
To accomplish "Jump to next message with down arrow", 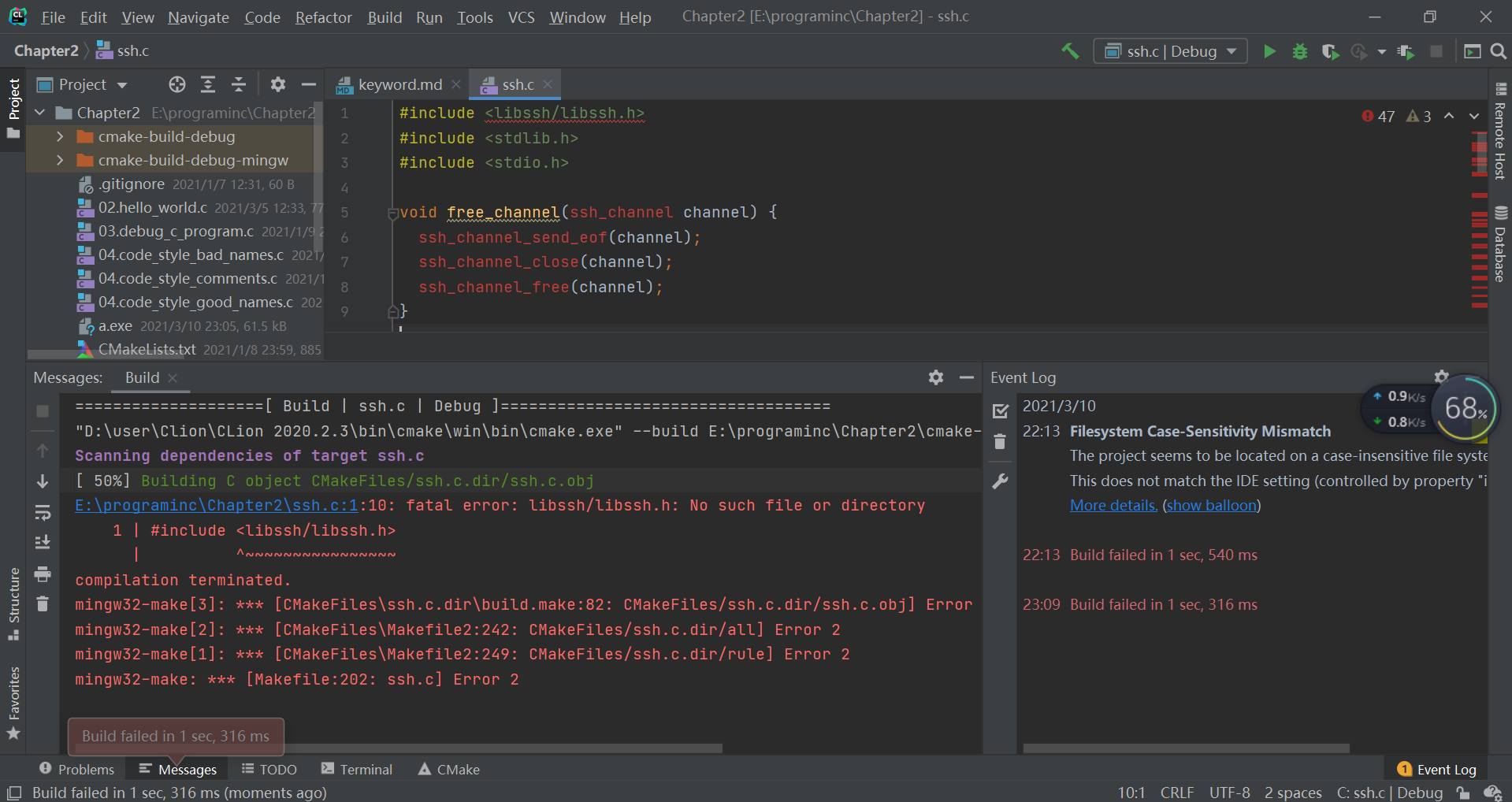I will (43, 481).
